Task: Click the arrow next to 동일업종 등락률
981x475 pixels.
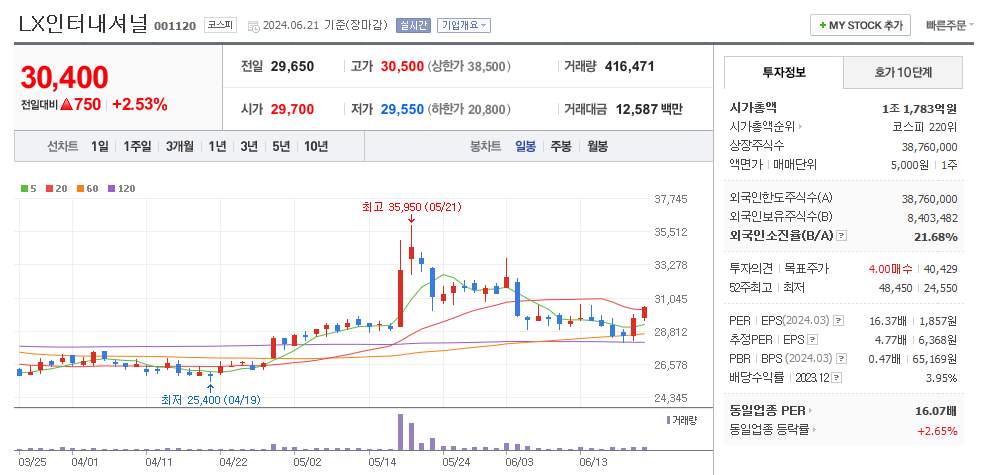Action: 816,430
